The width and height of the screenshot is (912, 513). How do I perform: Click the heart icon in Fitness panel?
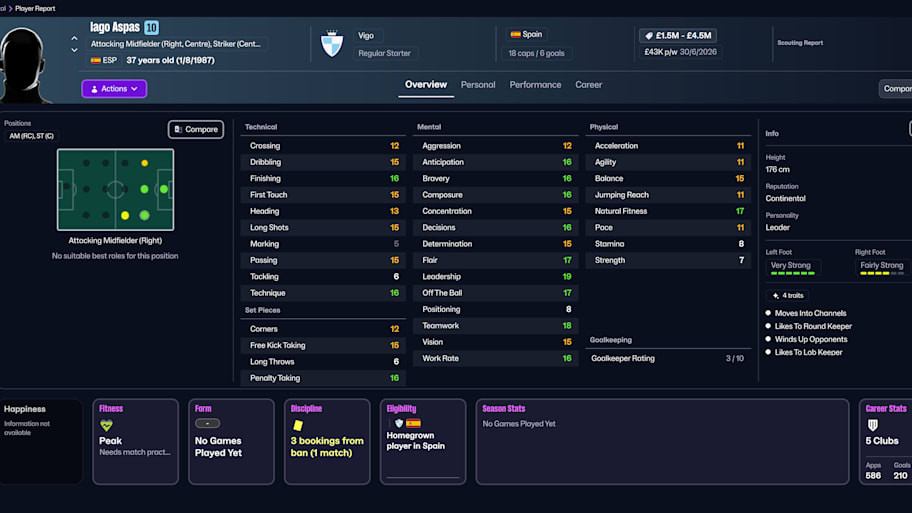click(x=106, y=426)
